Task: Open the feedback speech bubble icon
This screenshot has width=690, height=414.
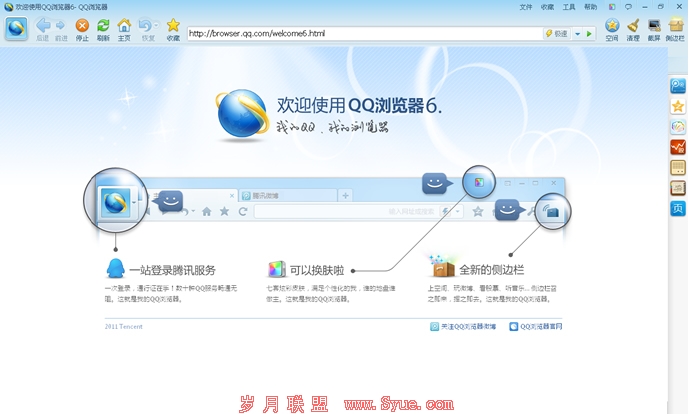Action: (x=628, y=7)
